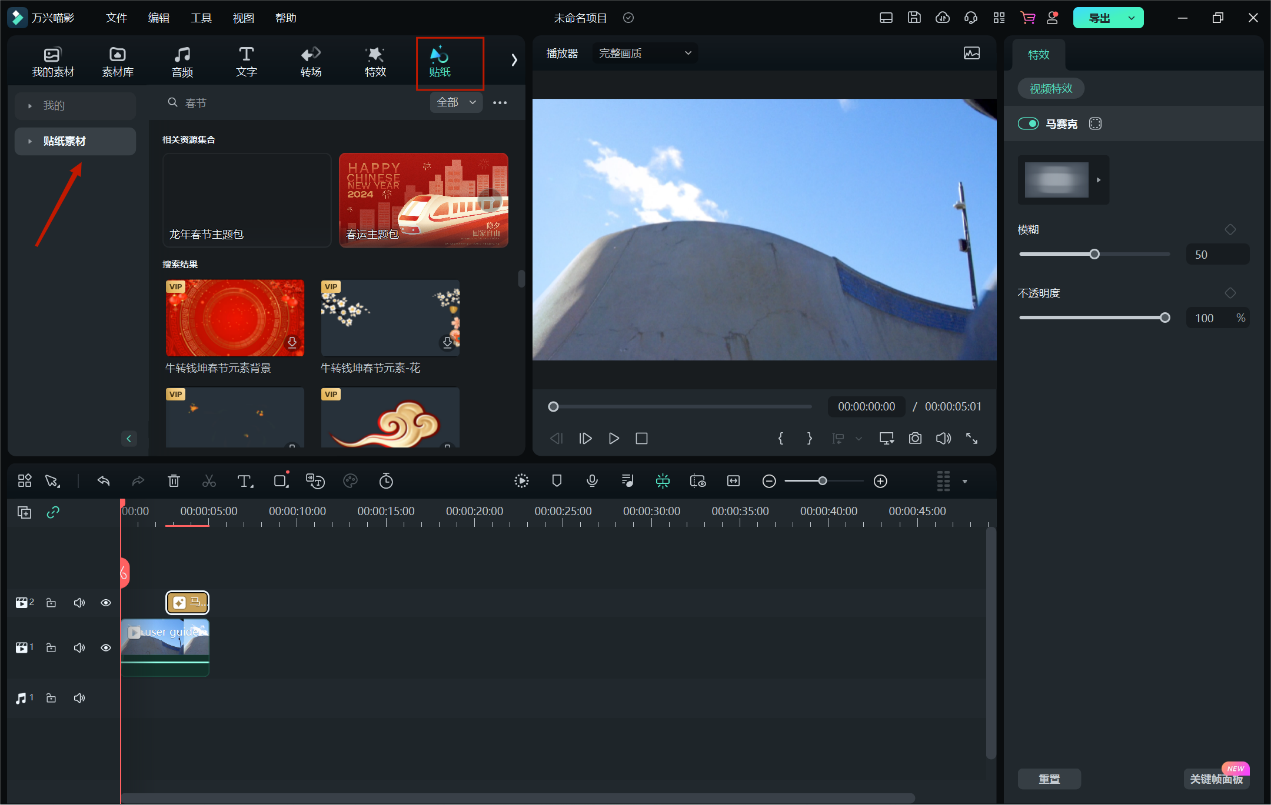This screenshot has width=1271, height=805.
Task: Hide video track 2 using eye icon
Action: (105, 603)
